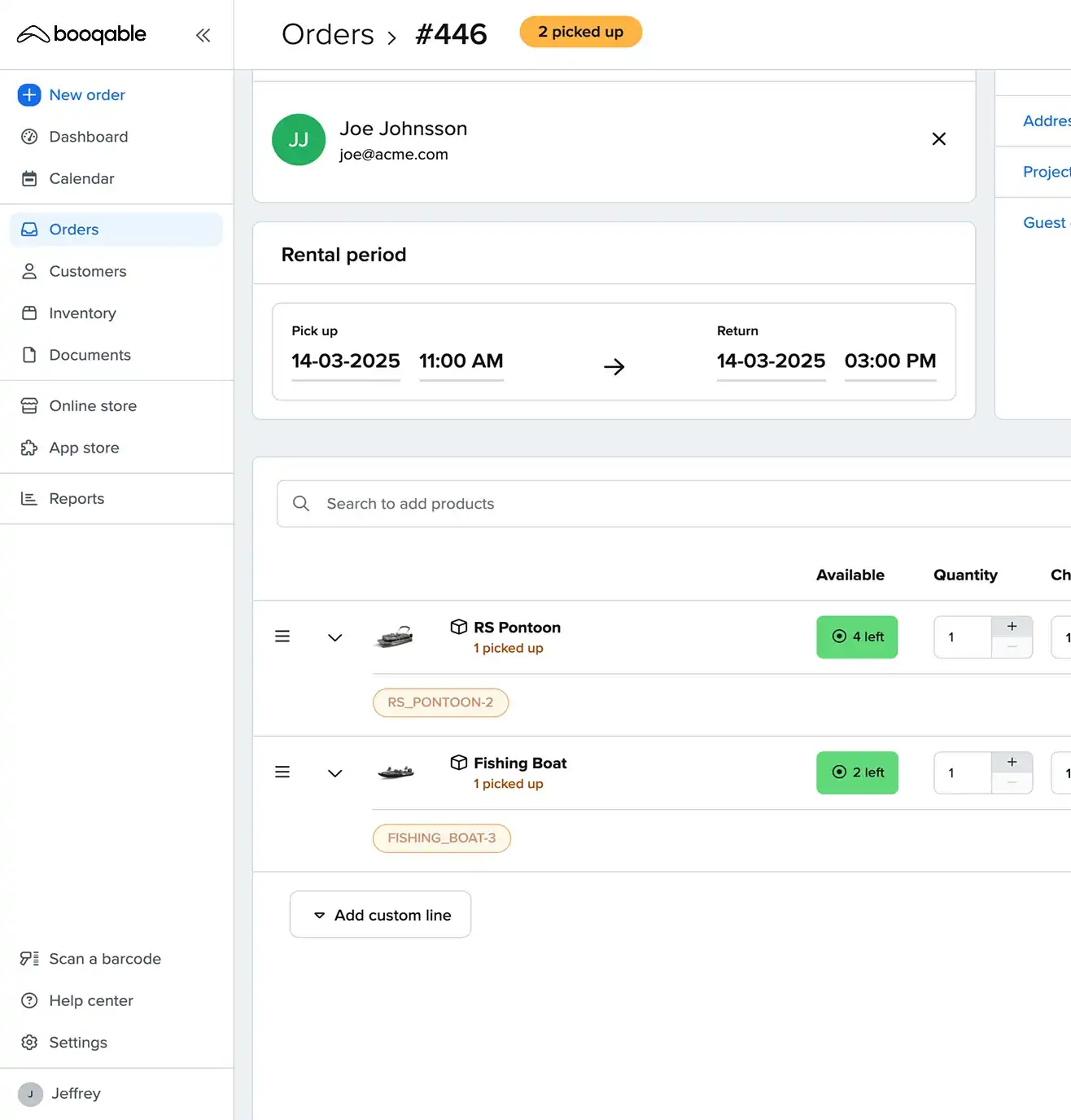
Task: Expand the Fishing Boat line chevron
Action: [334, 773]
